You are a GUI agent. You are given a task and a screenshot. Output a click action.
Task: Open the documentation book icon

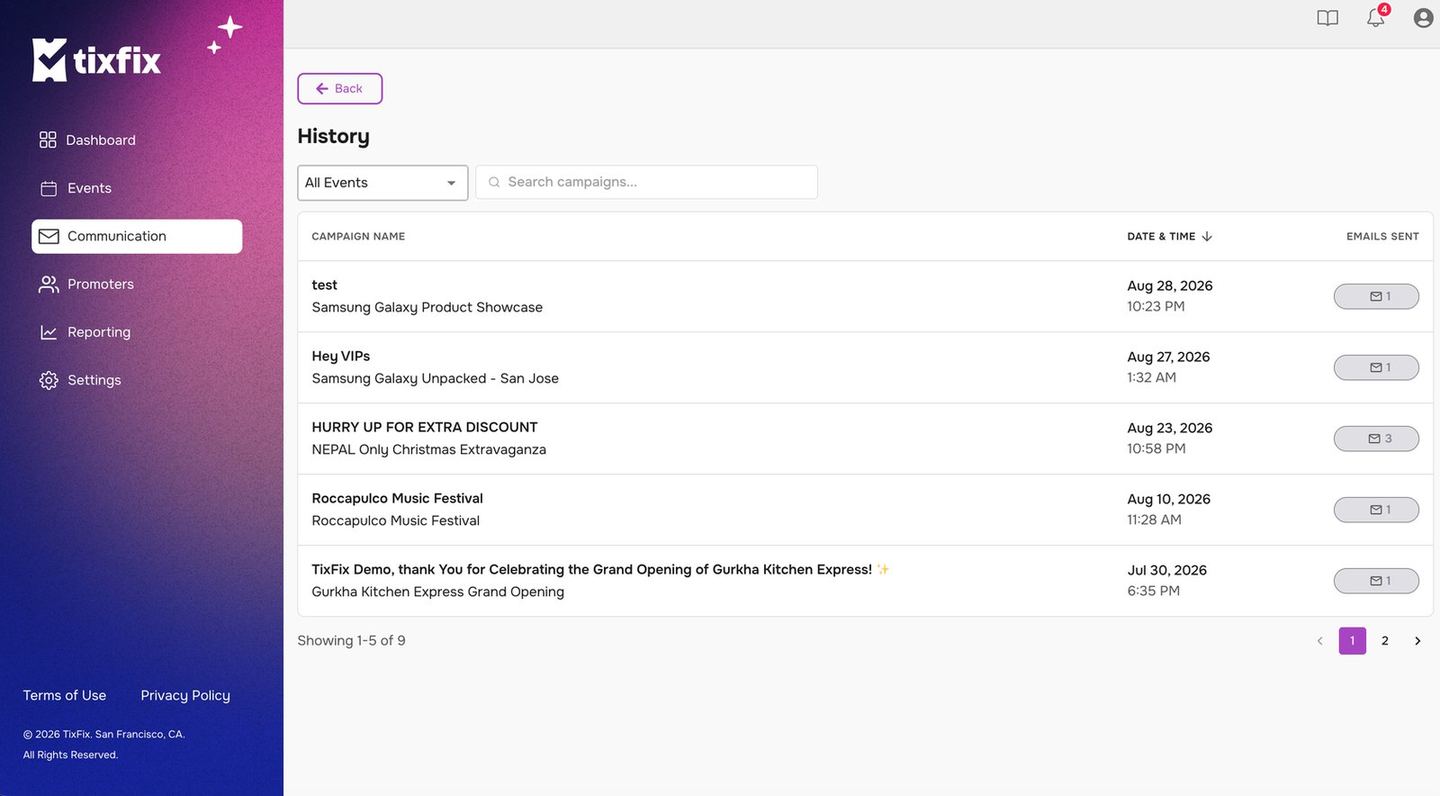[x=1327, y=18]
